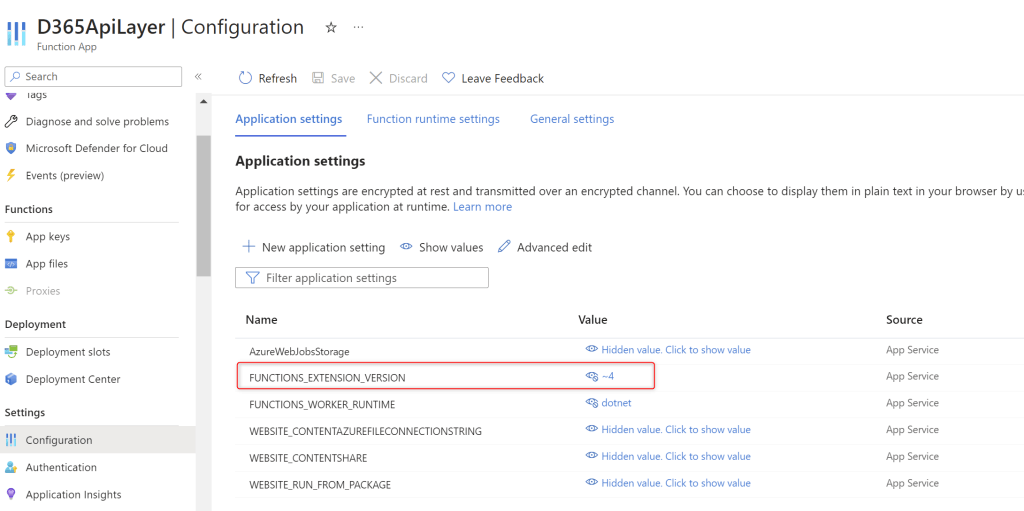Open the Deployment Center item

coord(72,379)
